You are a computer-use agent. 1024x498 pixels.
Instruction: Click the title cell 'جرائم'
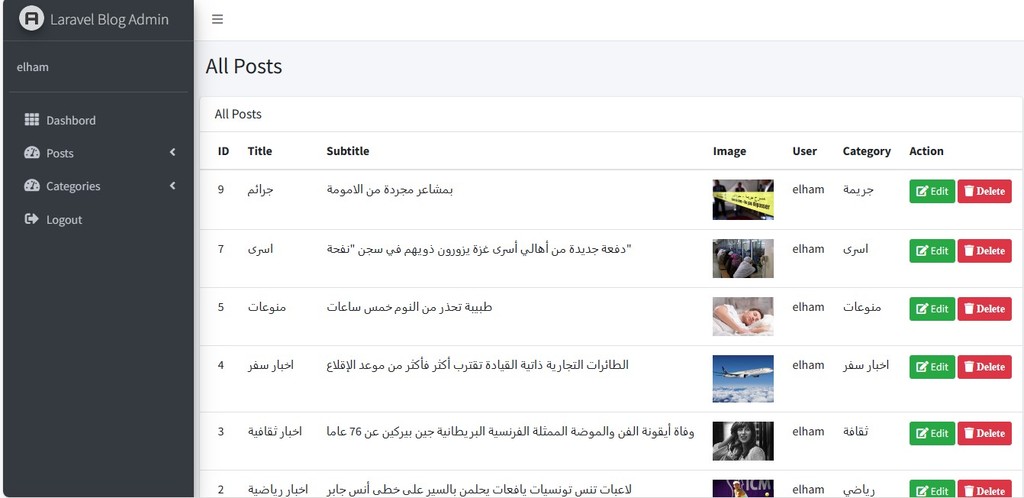click(x=261, y=190)
